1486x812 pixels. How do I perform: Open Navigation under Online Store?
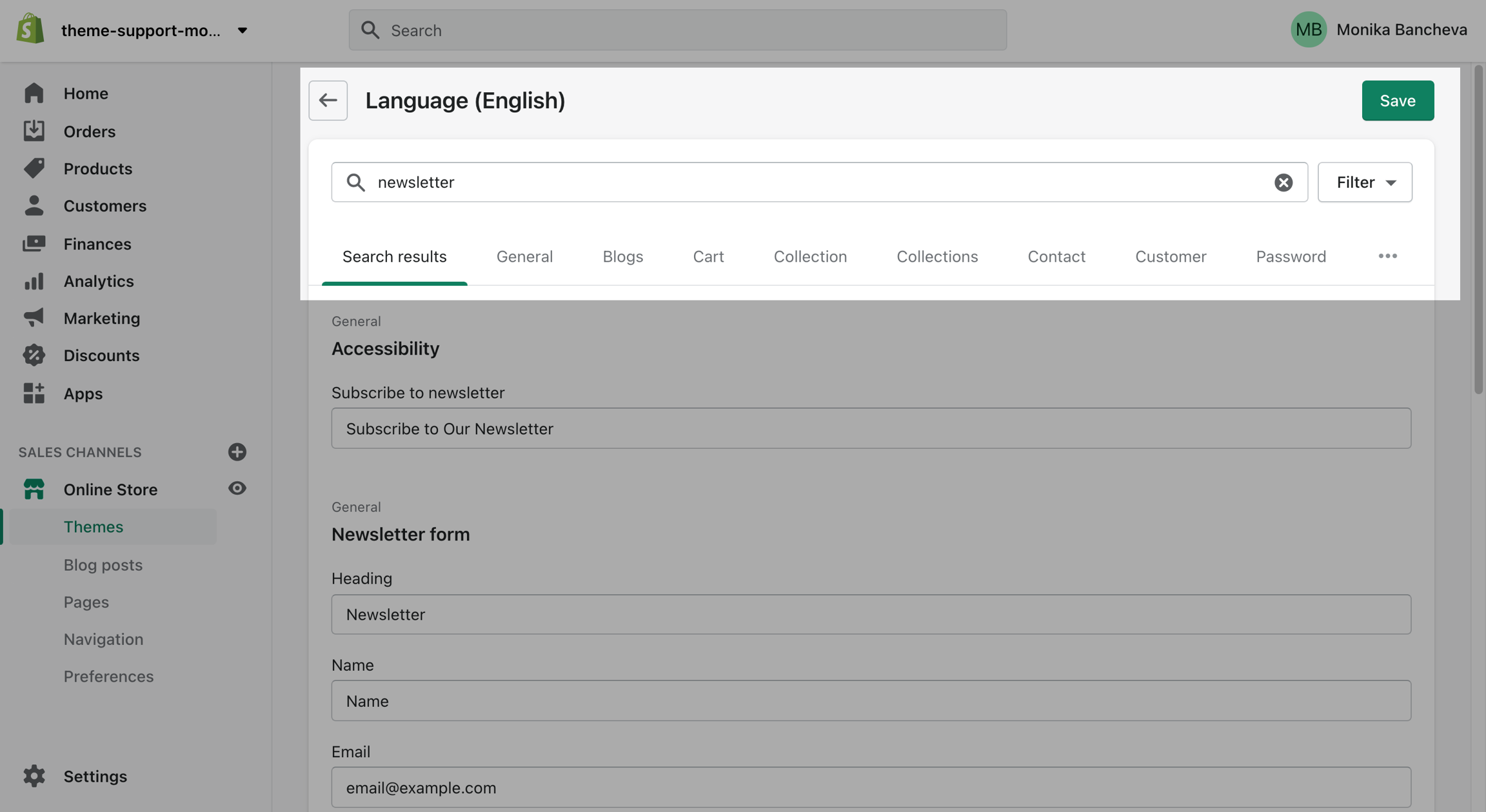(103, 639)
